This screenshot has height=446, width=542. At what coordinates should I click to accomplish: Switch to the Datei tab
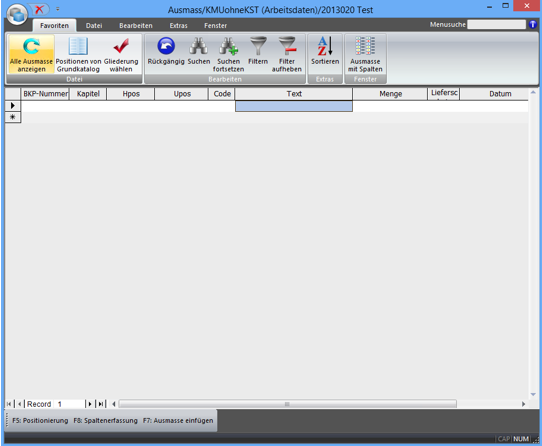[94, 26]
